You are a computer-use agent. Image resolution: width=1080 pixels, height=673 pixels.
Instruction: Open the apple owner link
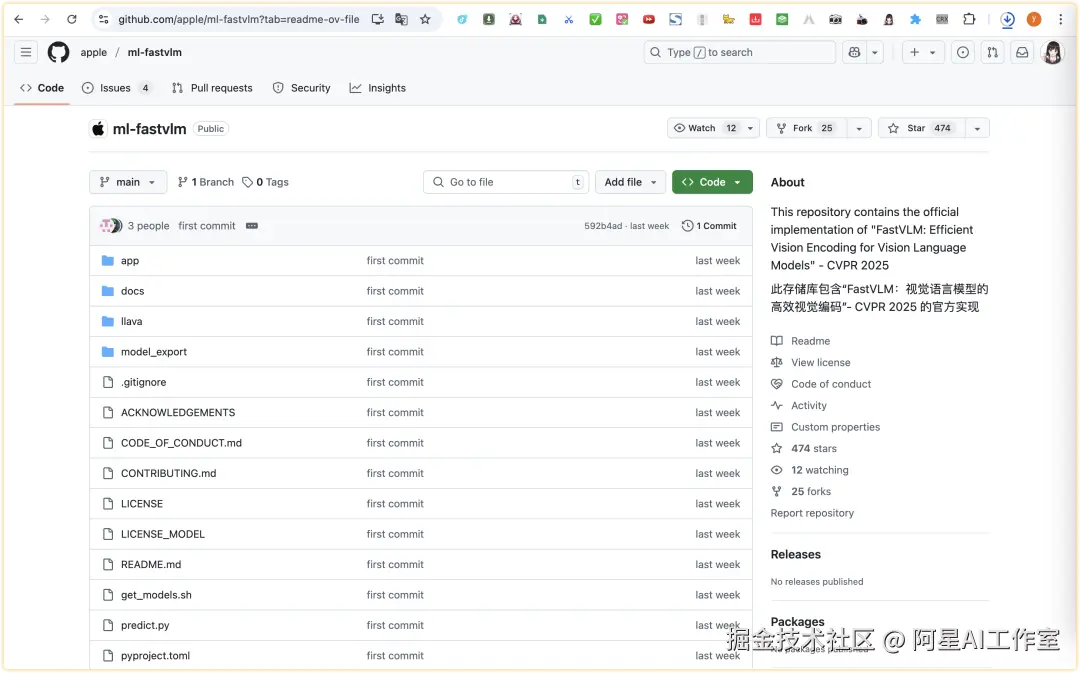point(94,52)
